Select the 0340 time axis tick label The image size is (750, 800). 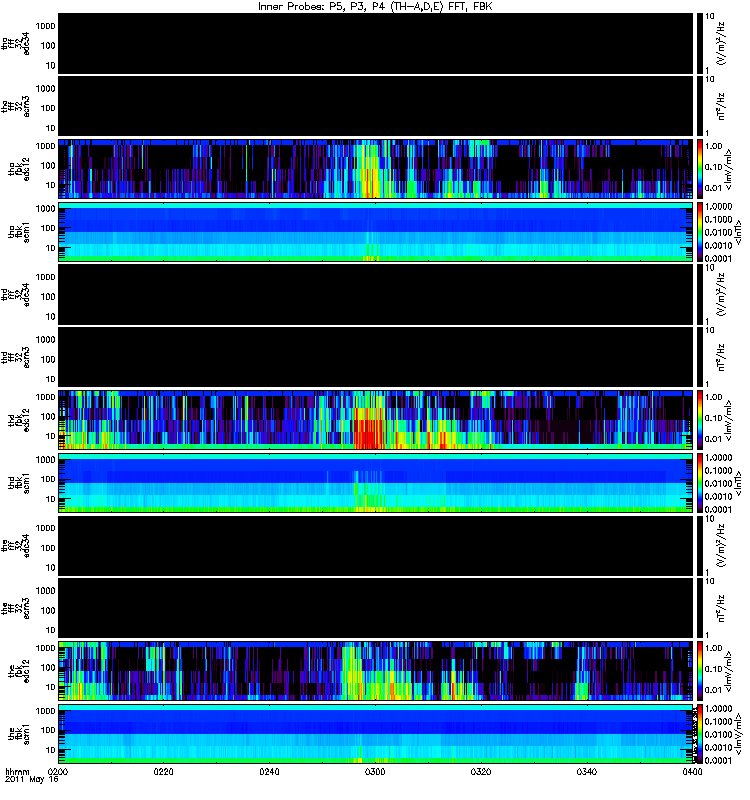[586, 771]
